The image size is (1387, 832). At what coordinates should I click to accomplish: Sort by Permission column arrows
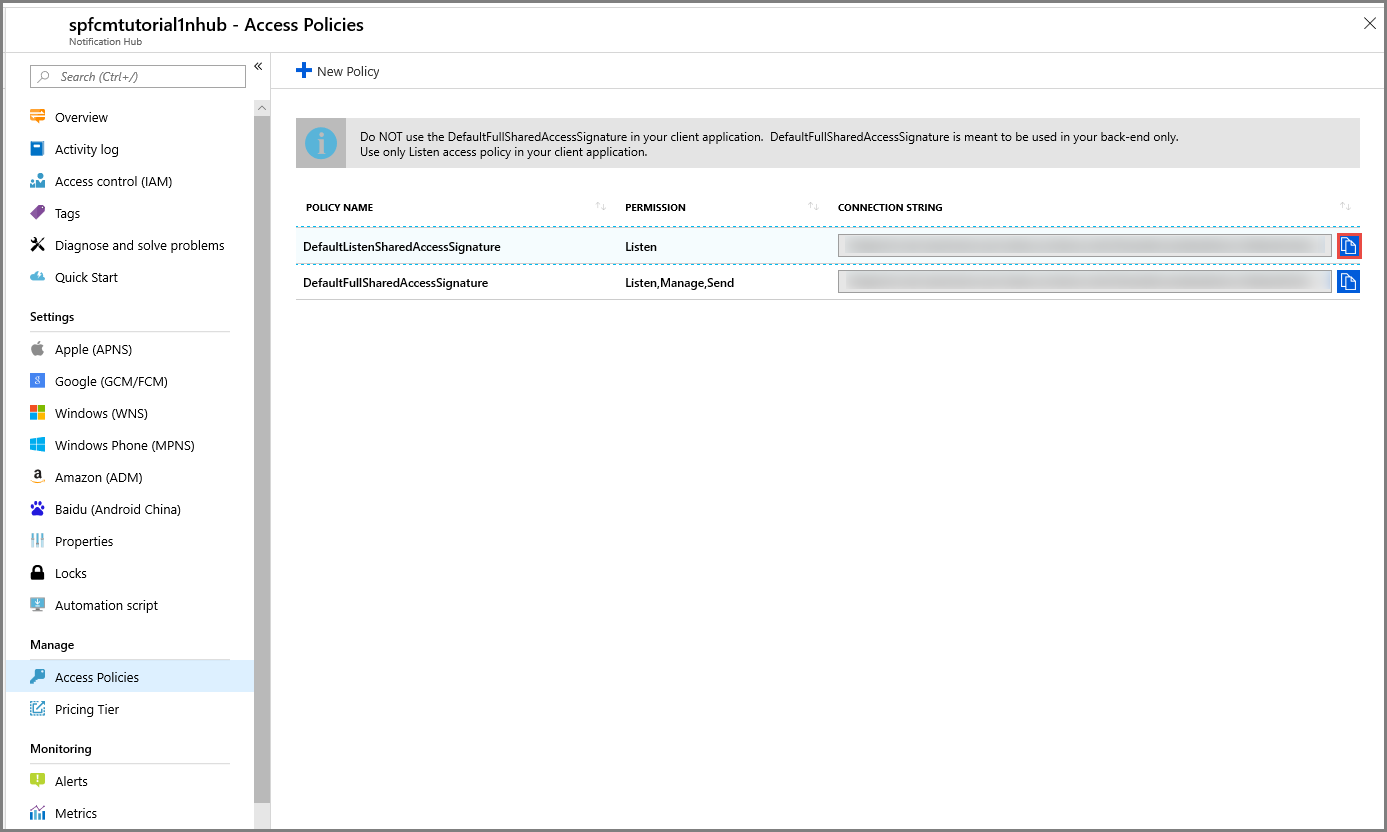814,206
